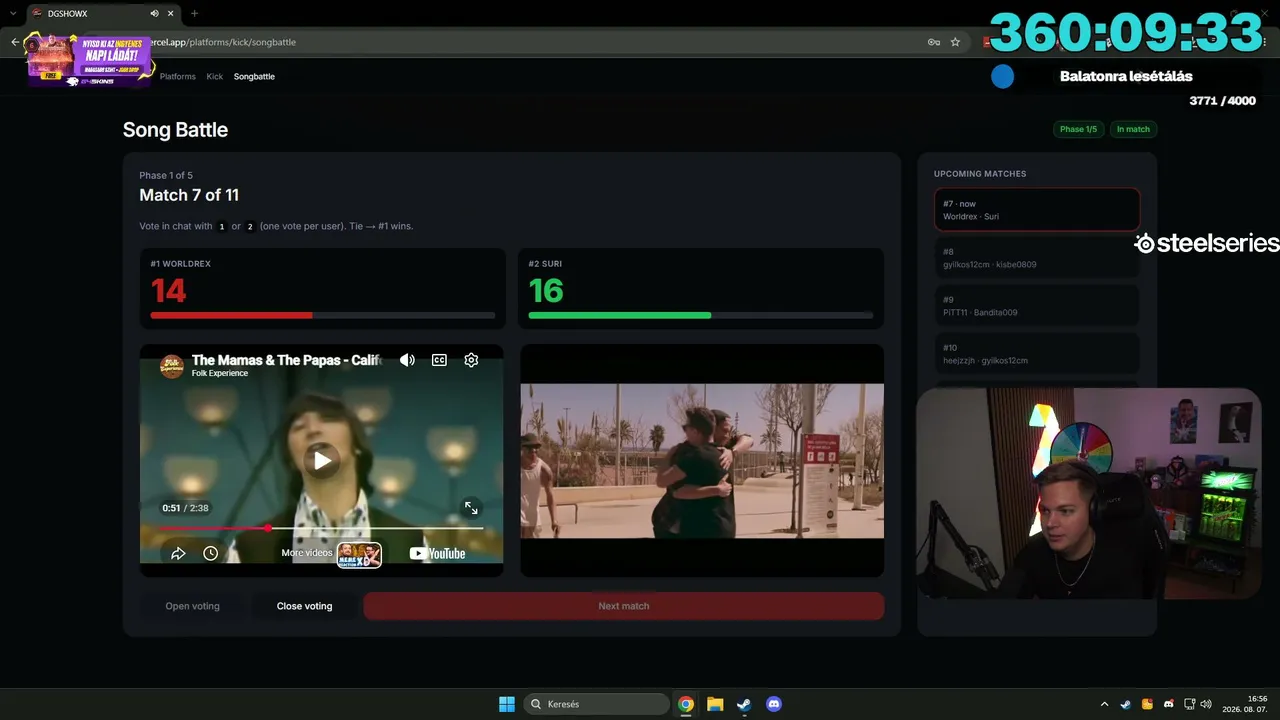Open Steam from the taskbar
This screenshot has height=720, width=1280.
pos(744,704)
